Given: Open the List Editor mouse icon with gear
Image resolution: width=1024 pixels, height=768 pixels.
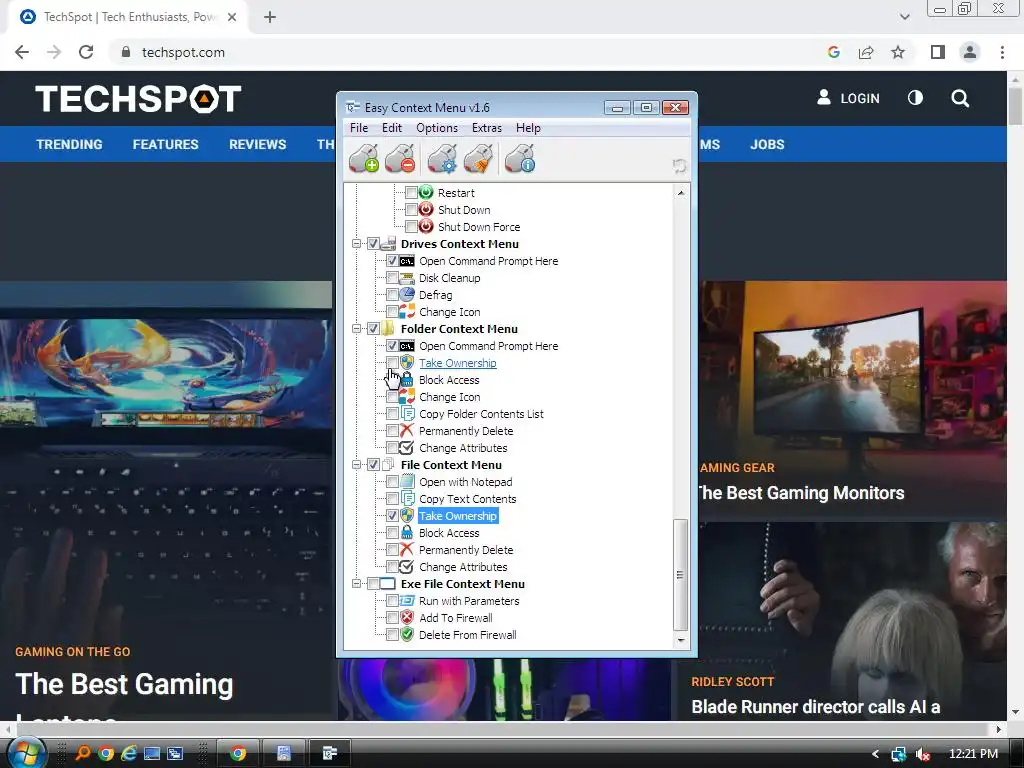Looking at the screenshot, I should (x=442, y=159).
